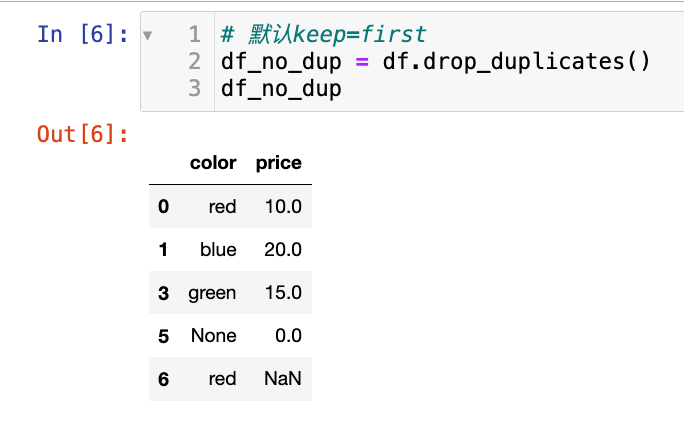The image size is (684, 428).
Task: Click the green cell in the color column
Action: click(x=212, y=293)
